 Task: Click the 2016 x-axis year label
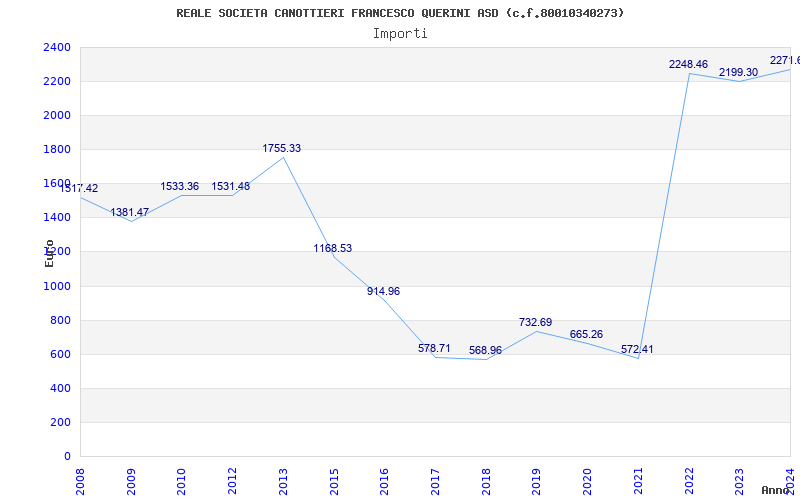coord(384,481)
